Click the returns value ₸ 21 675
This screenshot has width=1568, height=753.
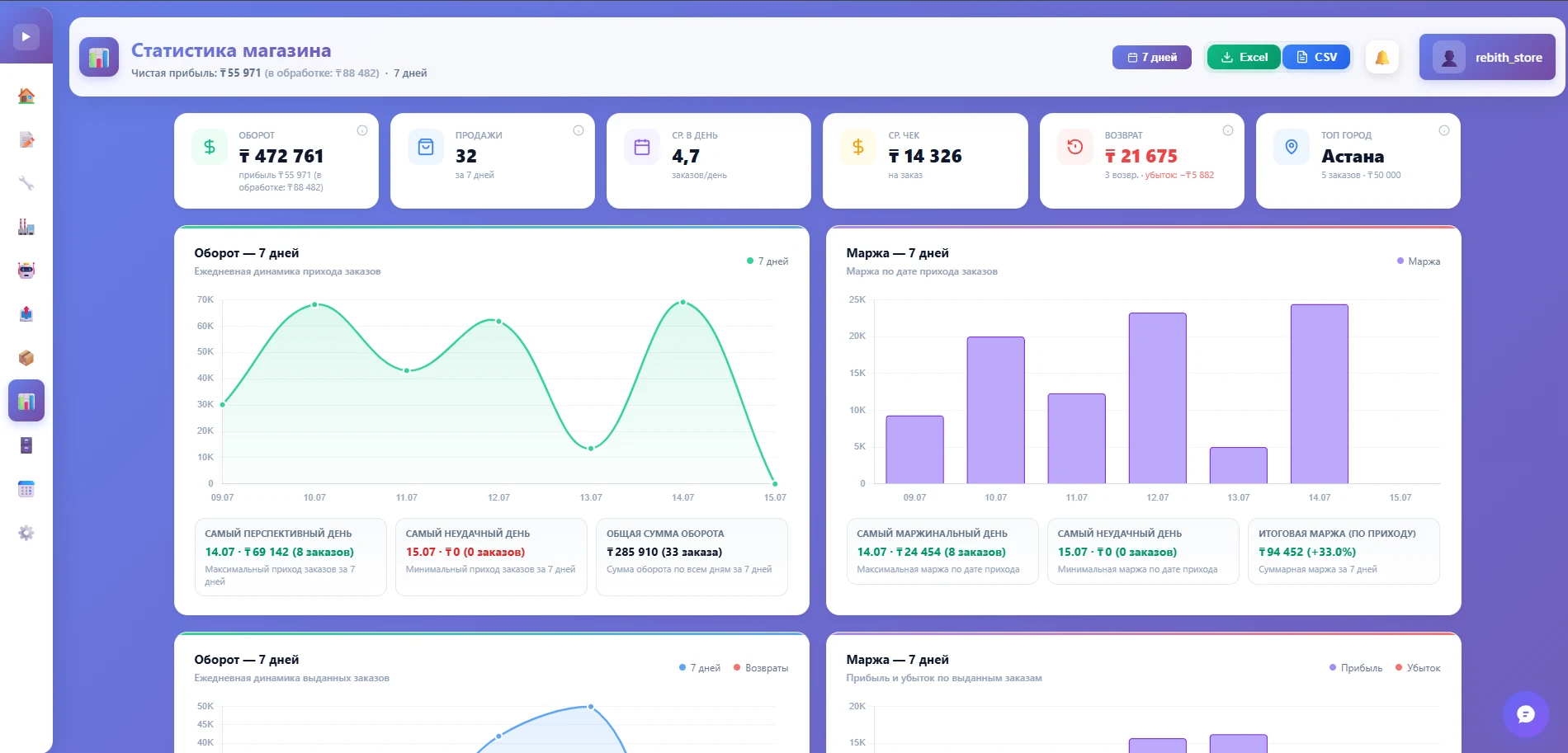point(1141,156)
